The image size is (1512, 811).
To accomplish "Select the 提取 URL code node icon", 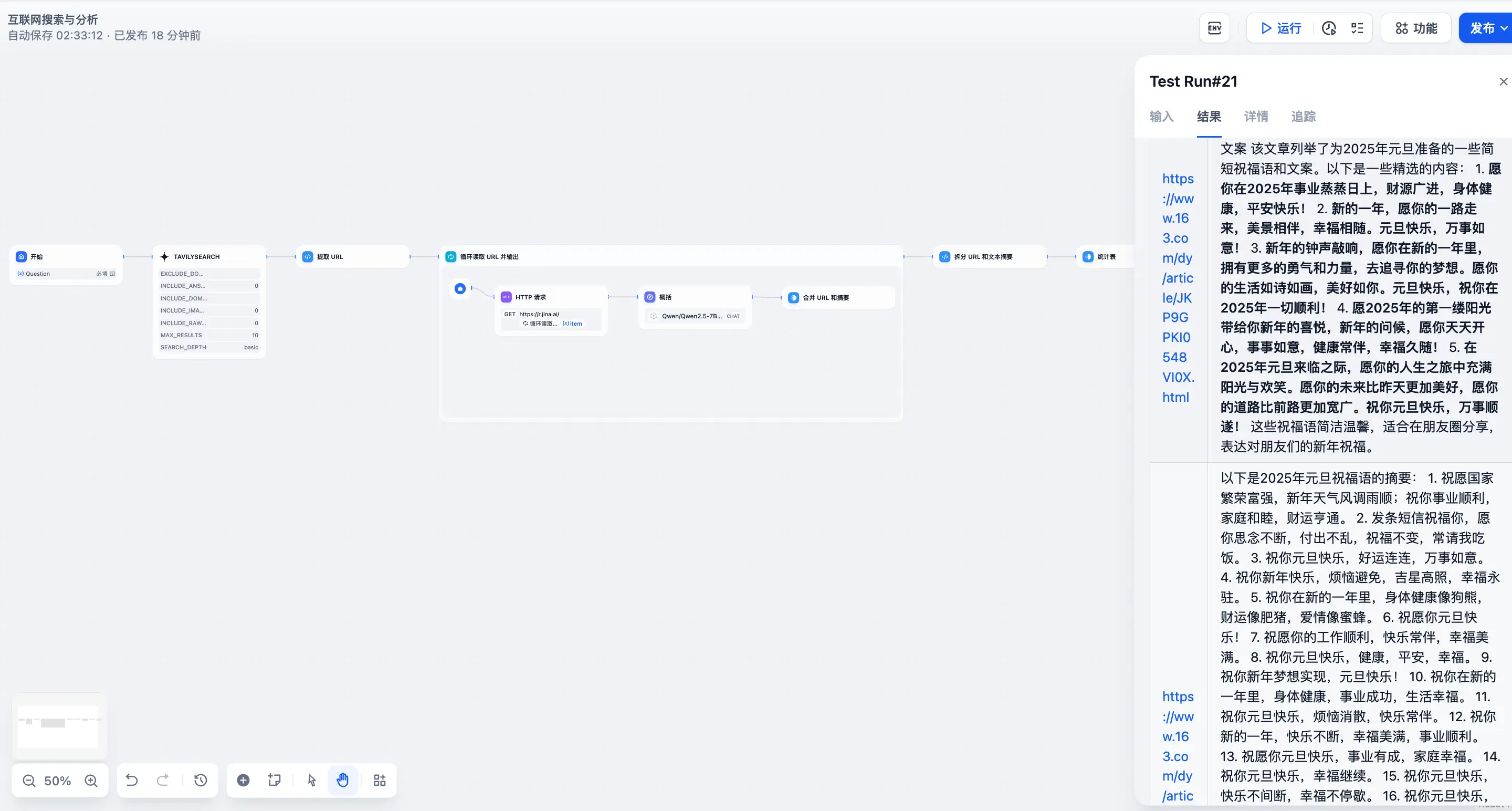I will click(x=308, y=257).
